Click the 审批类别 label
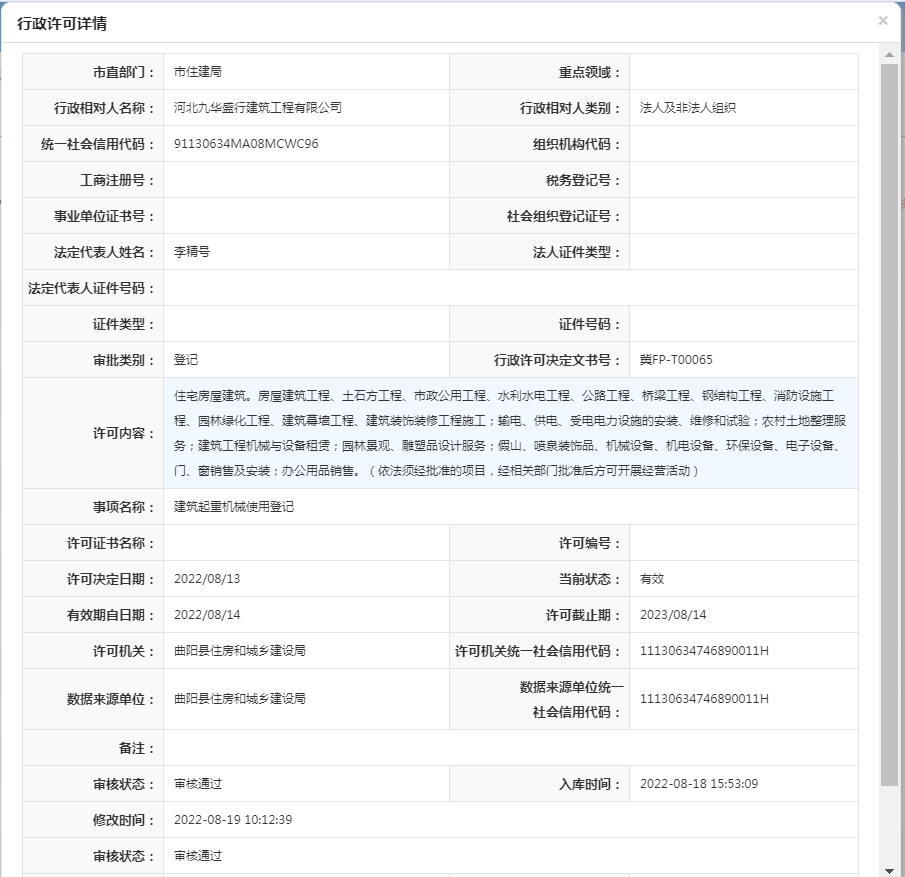Viewport: 905px width, 877px height. pos(124,360)
